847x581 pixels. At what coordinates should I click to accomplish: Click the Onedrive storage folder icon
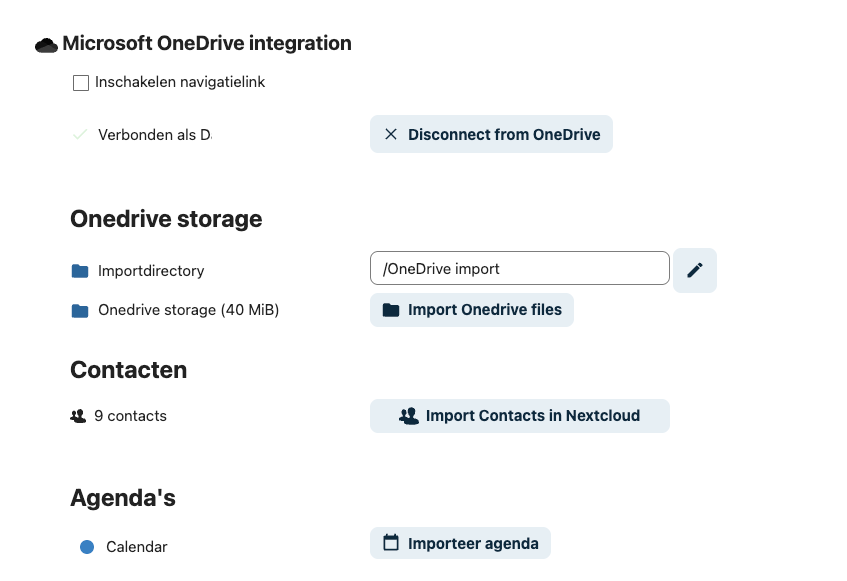coord(80,311)
